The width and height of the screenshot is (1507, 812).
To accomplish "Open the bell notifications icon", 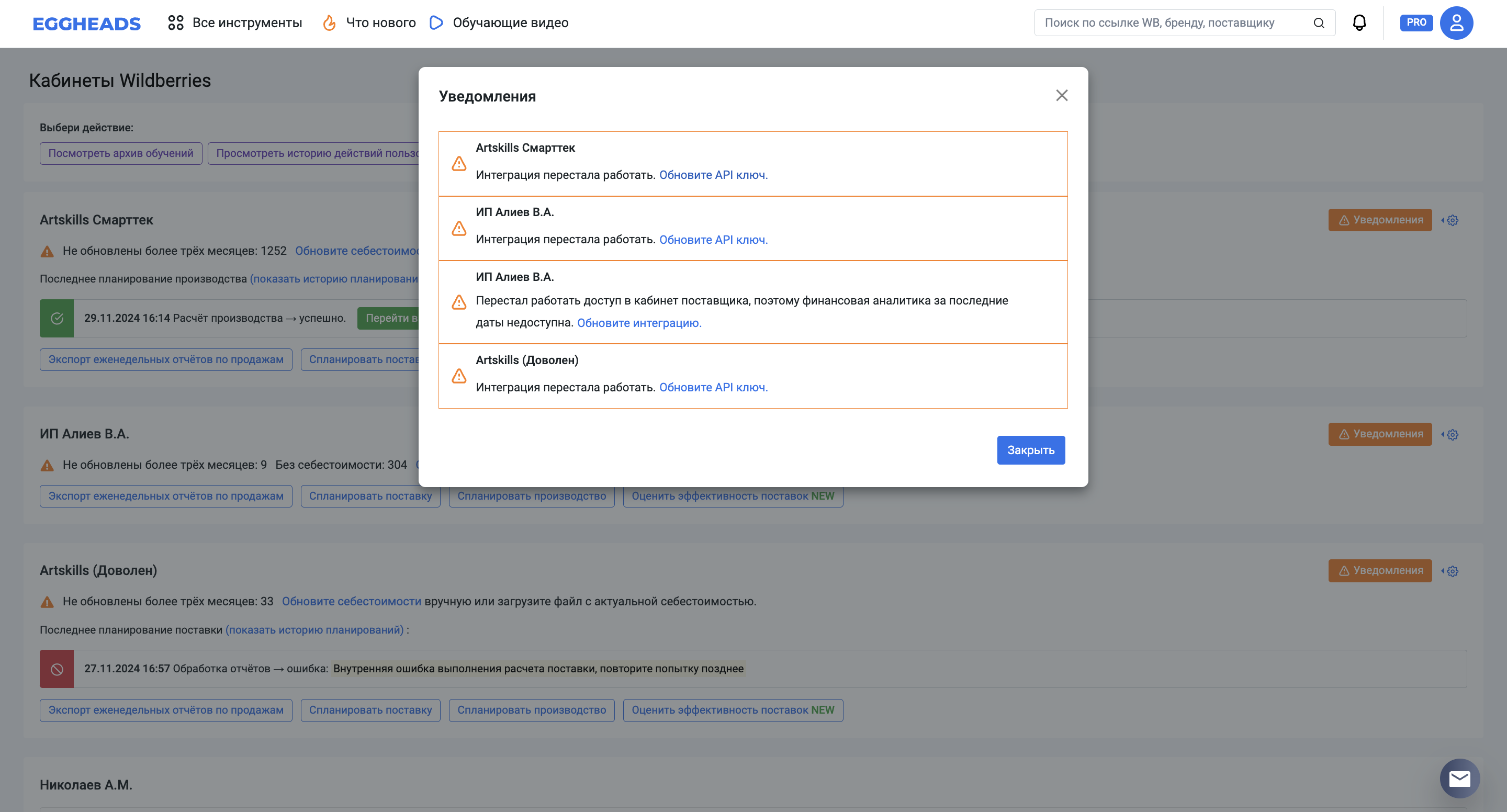I will click(x=1359, y=23).
